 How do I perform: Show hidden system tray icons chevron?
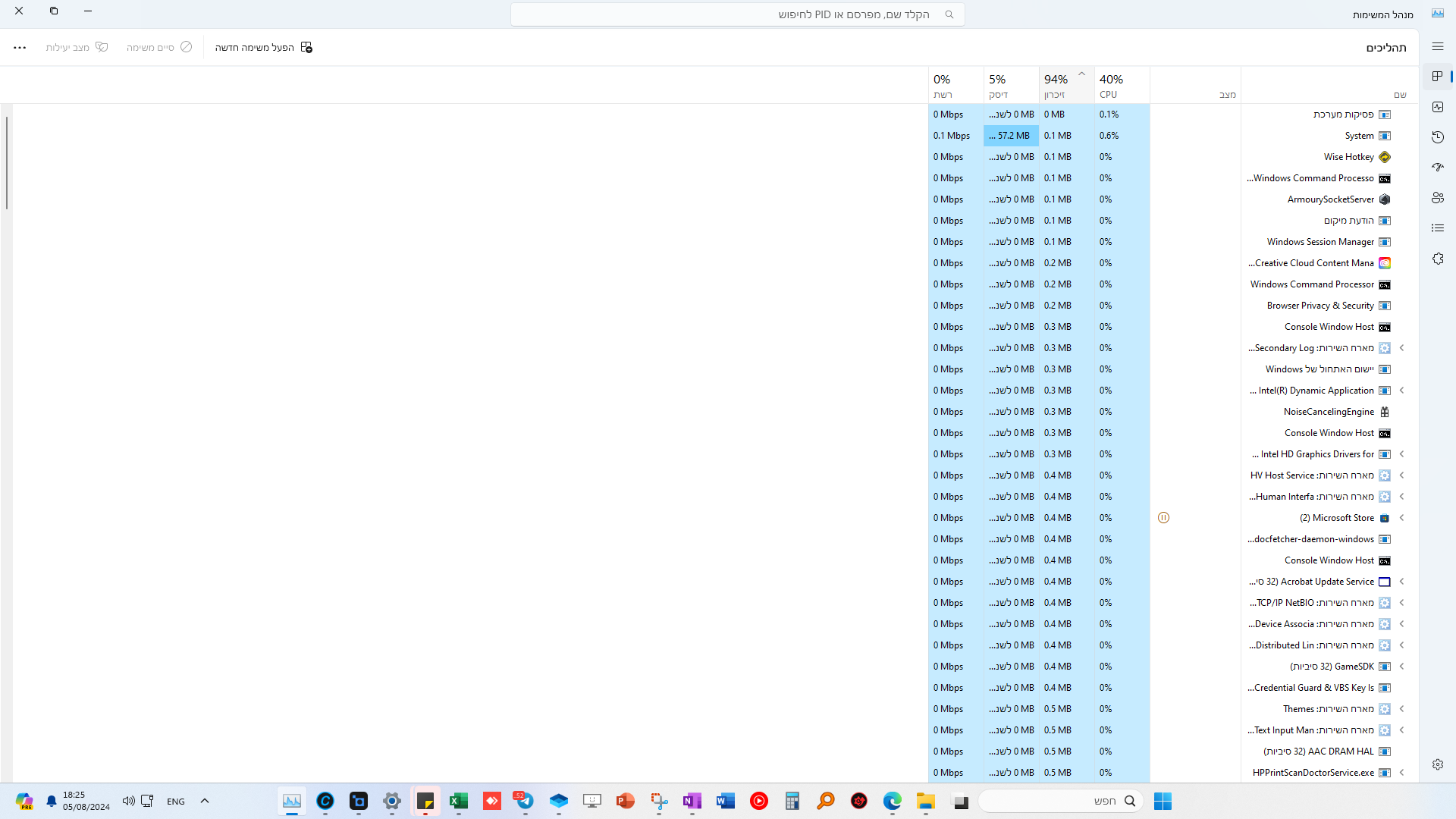pos(205,801)
